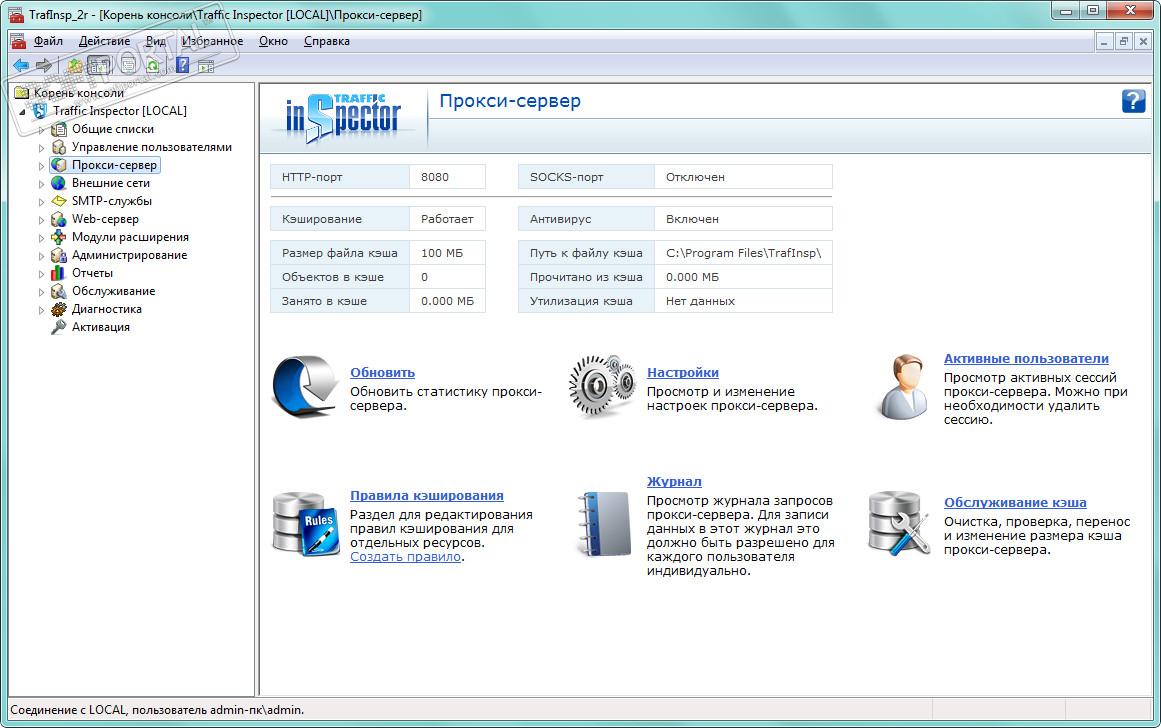Click the notebook icon beside Журнал
This screenshot has height=728, width=1161.
[604, 524]
